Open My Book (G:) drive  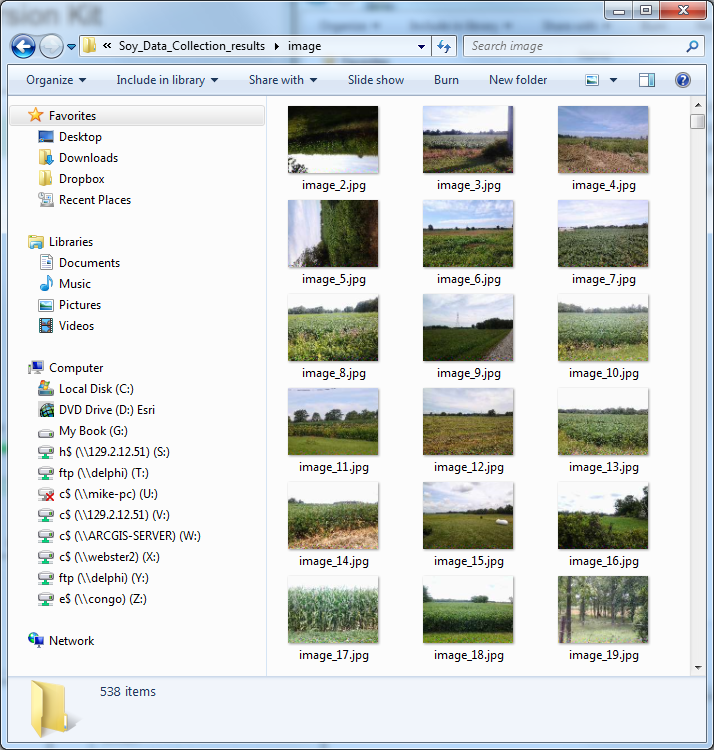point(93,431)
